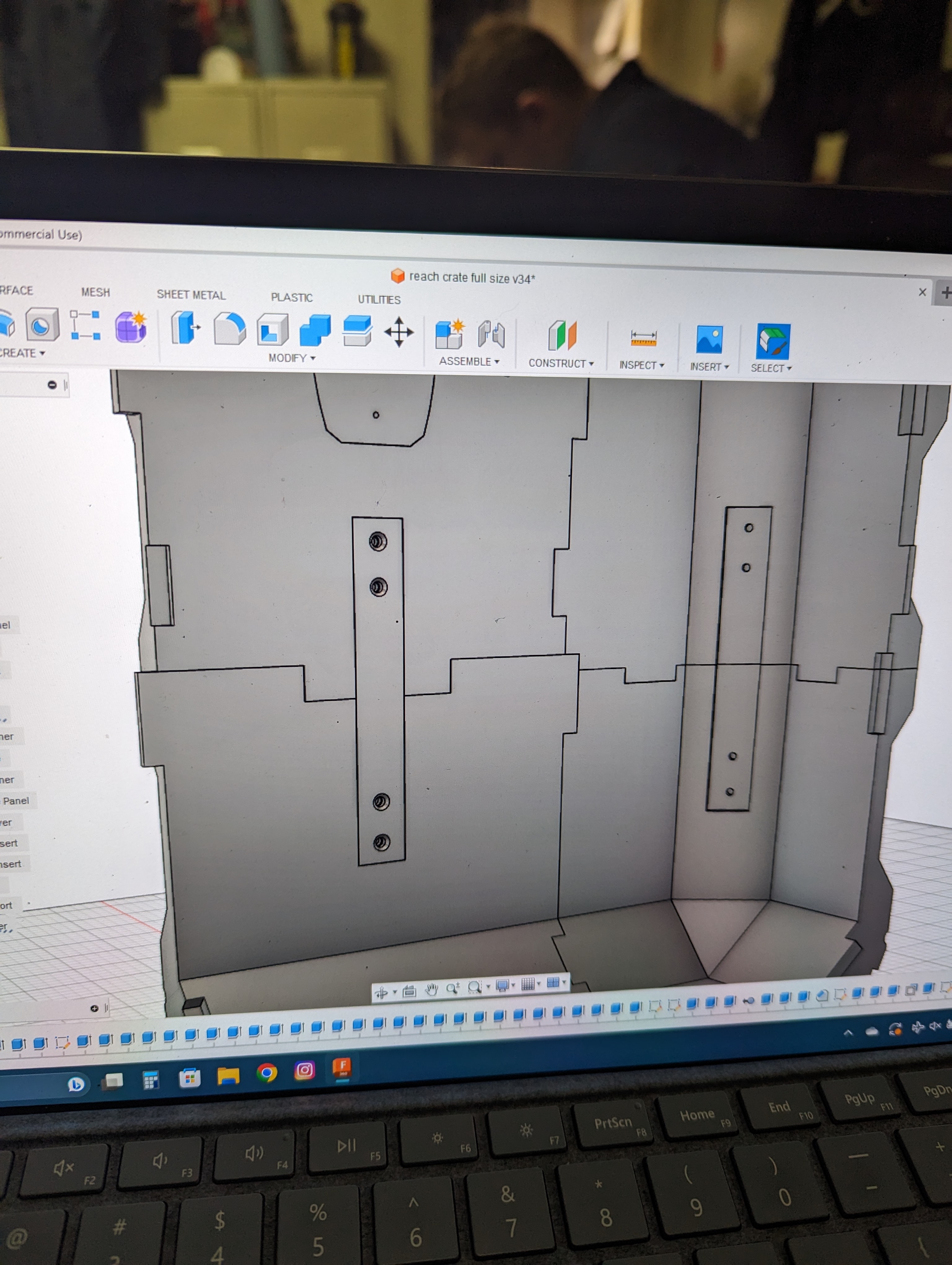Select the Panel item in browser
The image size is (952, 1265).
coord(16,801)
